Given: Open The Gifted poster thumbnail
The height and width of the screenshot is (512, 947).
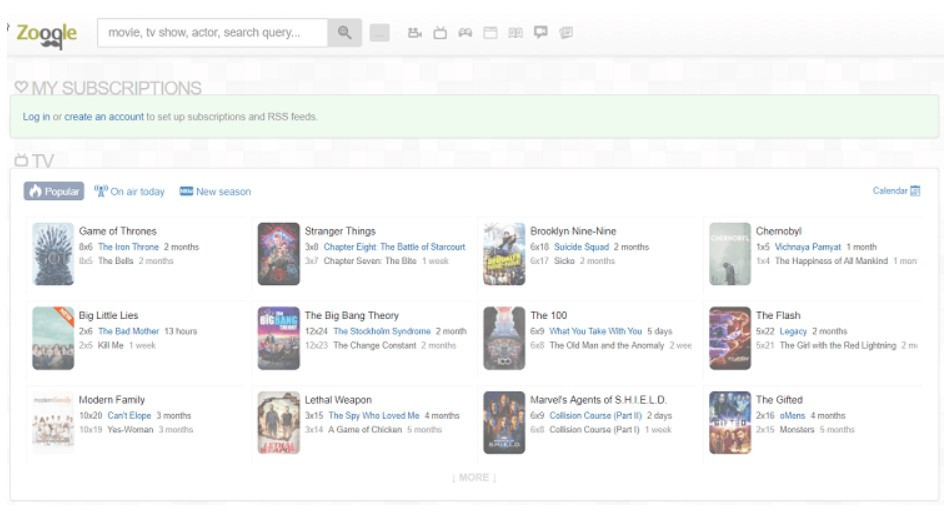Looking at the screenshot, I should [730, 423].
